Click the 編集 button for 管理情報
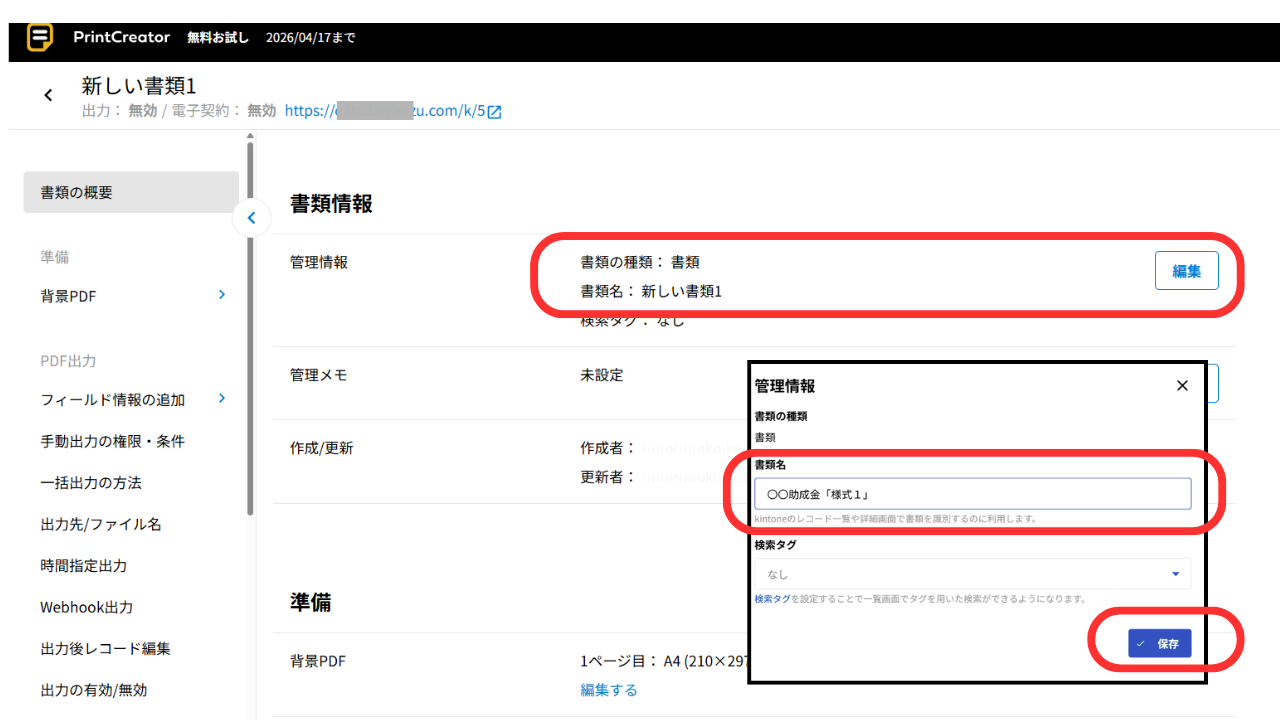 point(1187,270)
